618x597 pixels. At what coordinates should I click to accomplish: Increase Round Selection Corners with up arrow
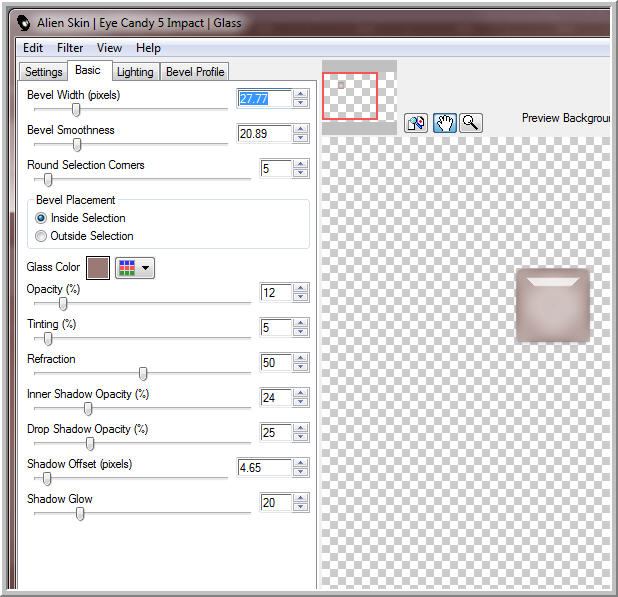click(x=301, y=164)
